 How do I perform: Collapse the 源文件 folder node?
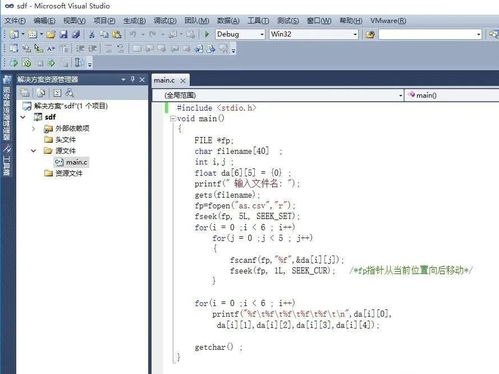tap(33, 151)
